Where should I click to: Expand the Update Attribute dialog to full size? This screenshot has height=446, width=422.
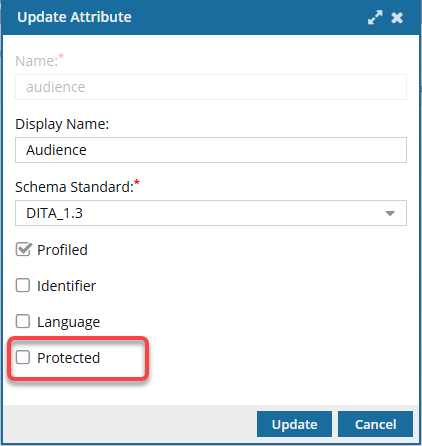click(375, 17)
